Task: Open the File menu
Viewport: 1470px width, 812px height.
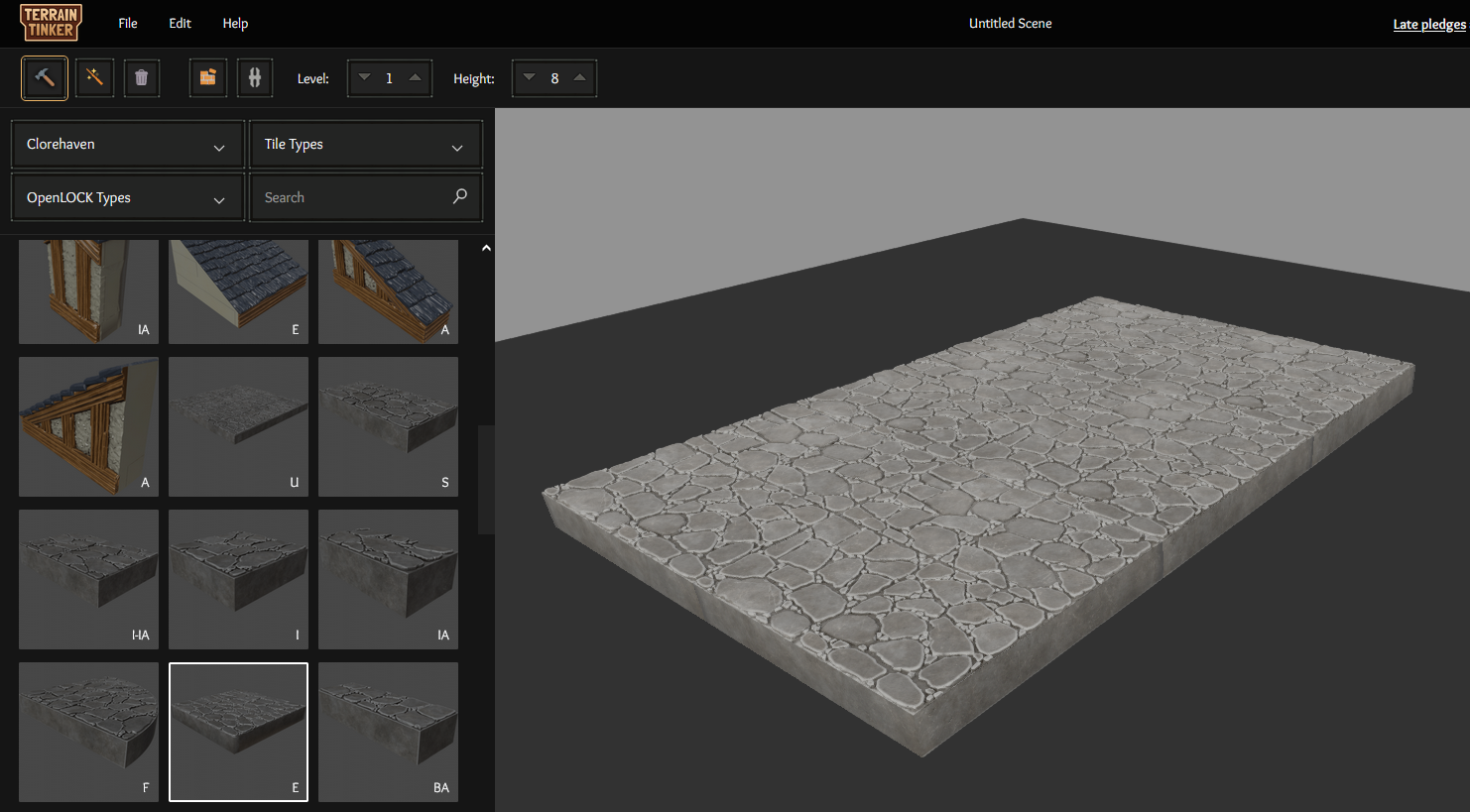Action: (128, 23)
